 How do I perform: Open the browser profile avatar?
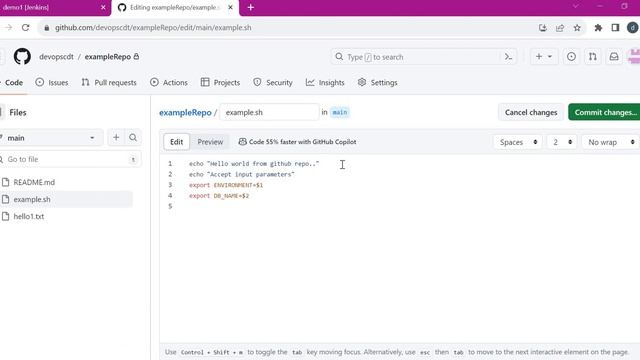point(633,28)
